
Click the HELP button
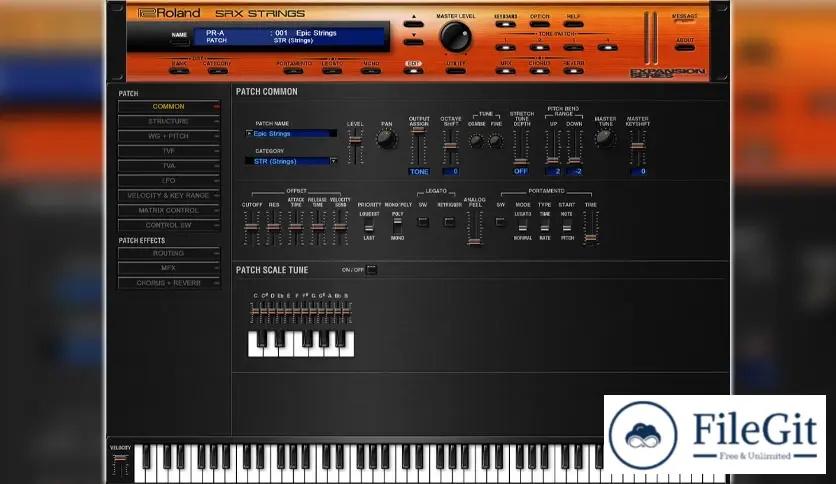pyautogui.click(x=574, y=24)
